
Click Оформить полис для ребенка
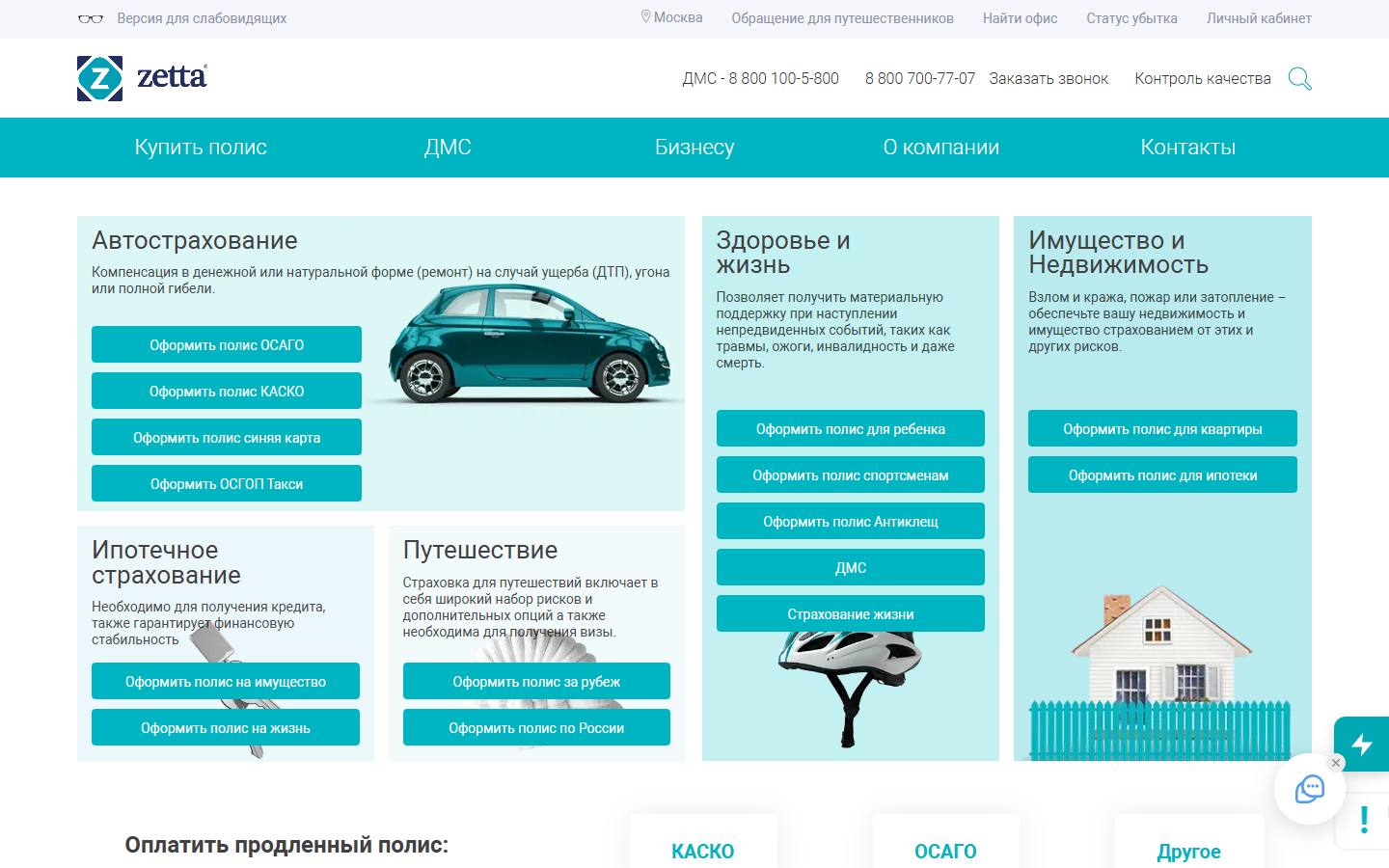[x=851, y=428]
